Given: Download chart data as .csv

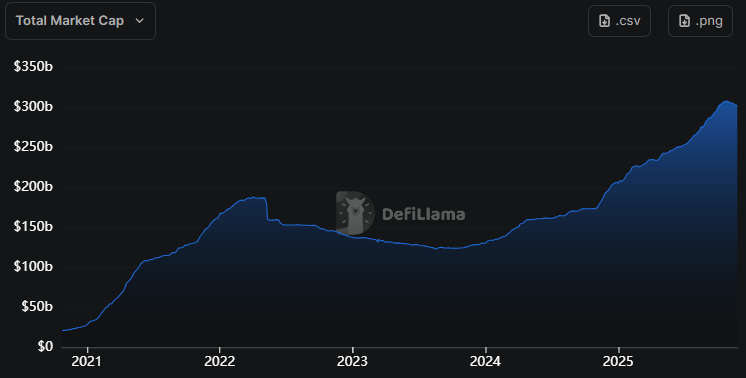Looking at the screenshot, I should [x=619, y=21].
